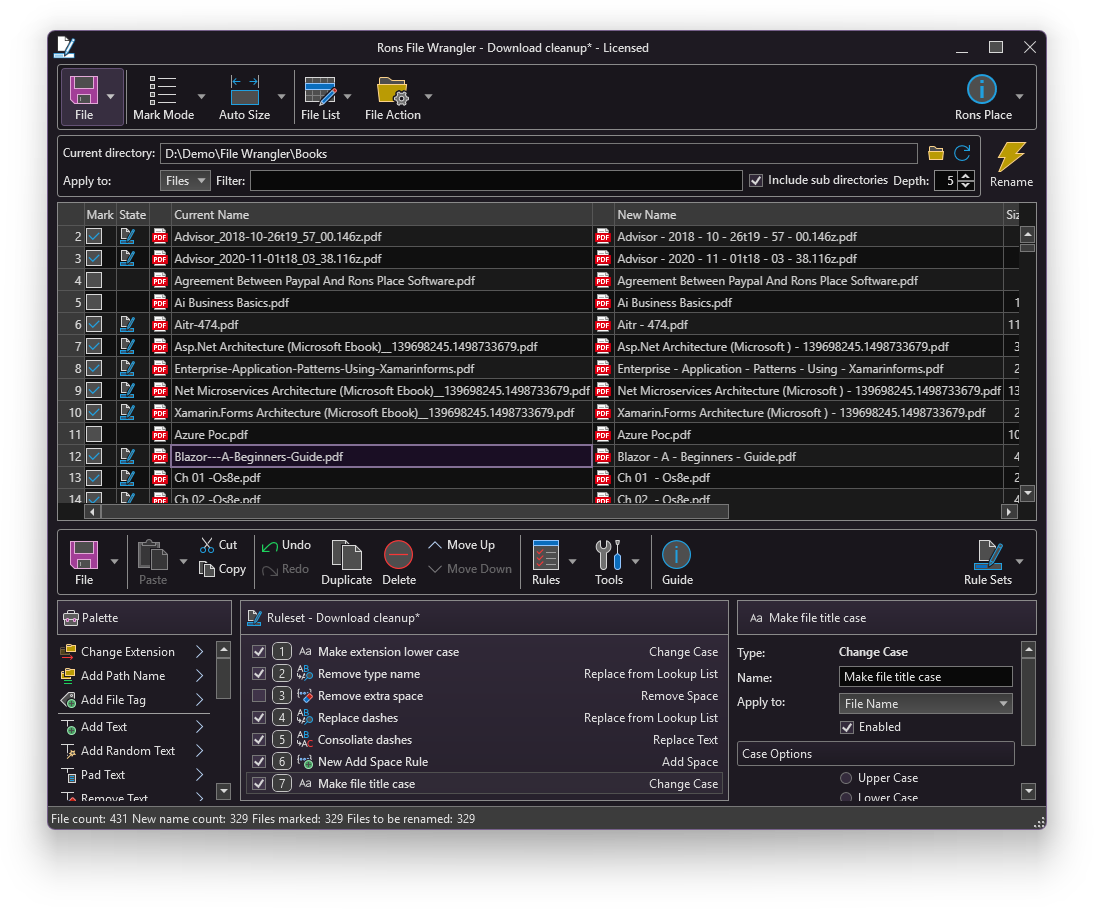The image size is (1094, 909).
Task: Unmark Blazor---A-Beginners-Guide.pdf checkbox
Action: 94,456
